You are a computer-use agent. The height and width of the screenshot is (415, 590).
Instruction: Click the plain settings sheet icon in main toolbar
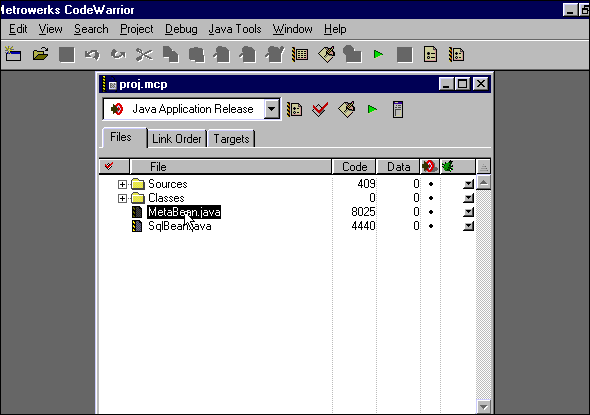(430, 55)
